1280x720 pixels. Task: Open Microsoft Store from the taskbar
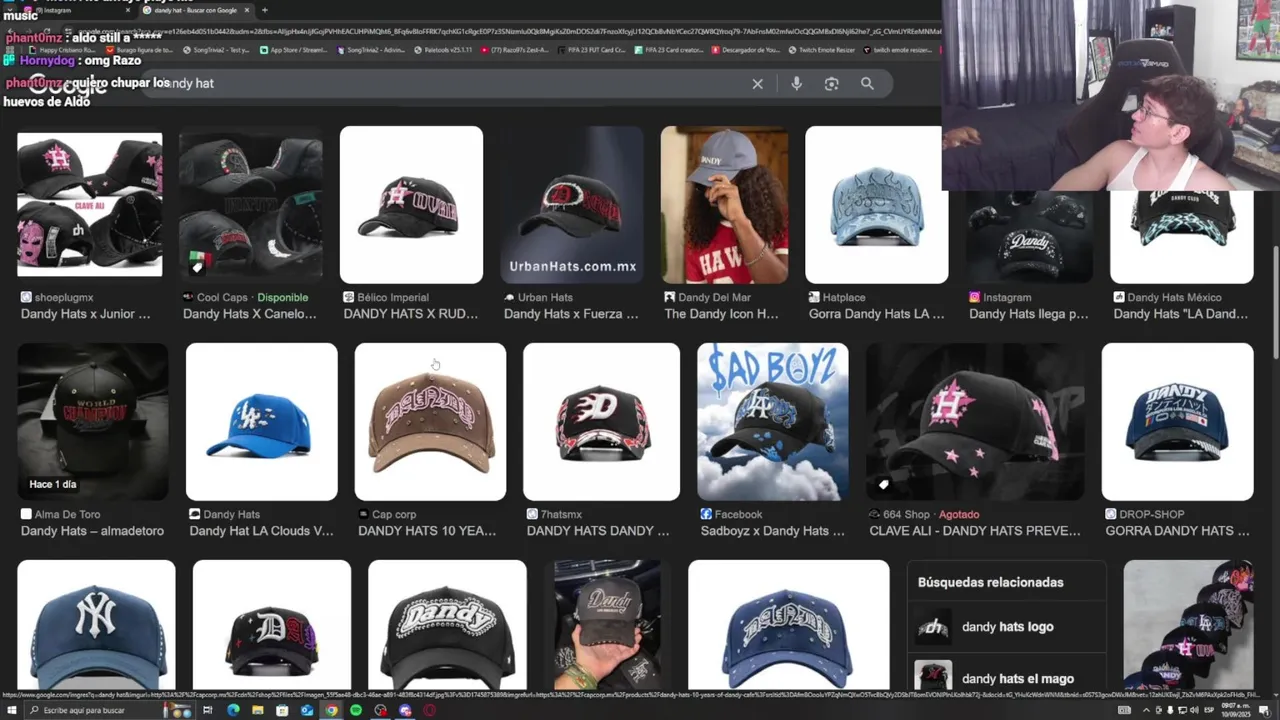tap(282, 710)
